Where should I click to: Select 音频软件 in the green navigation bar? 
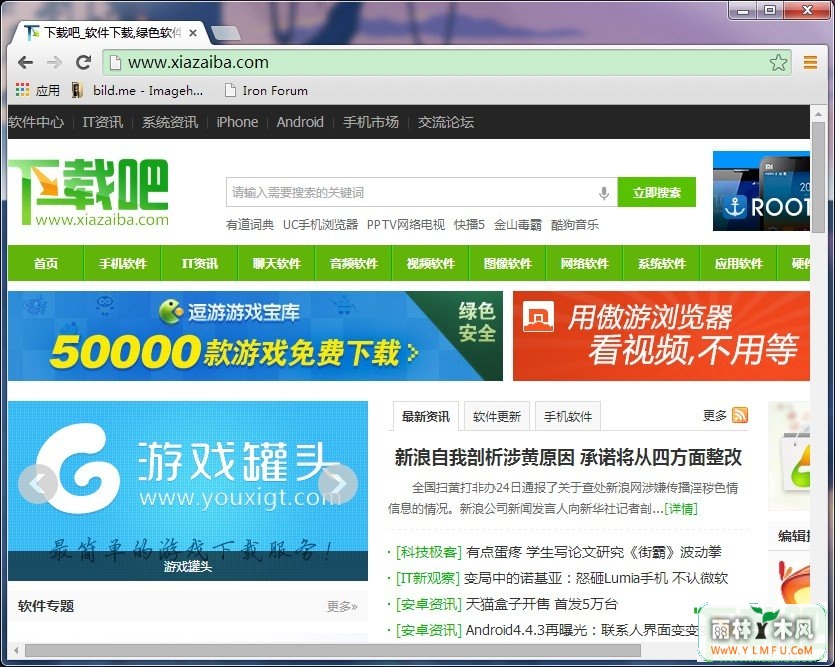[x=353, y=263]
